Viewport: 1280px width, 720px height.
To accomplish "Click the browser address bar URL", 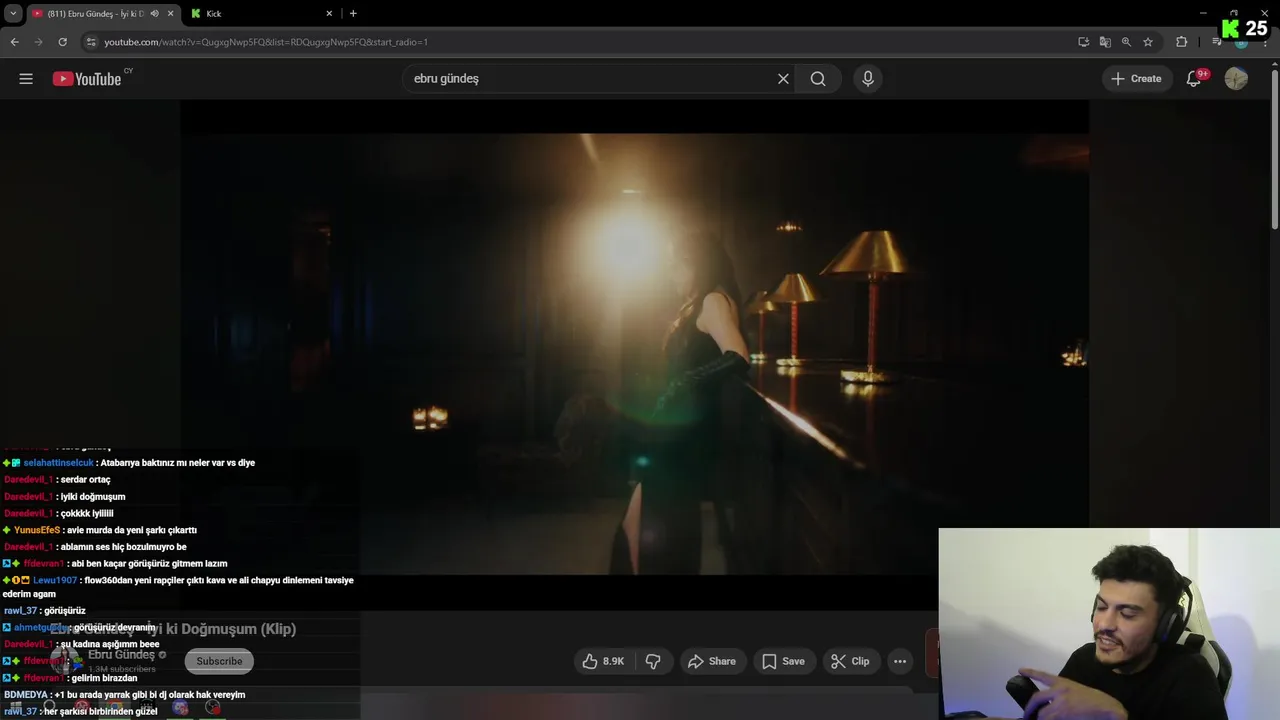I will coord(266,42).
